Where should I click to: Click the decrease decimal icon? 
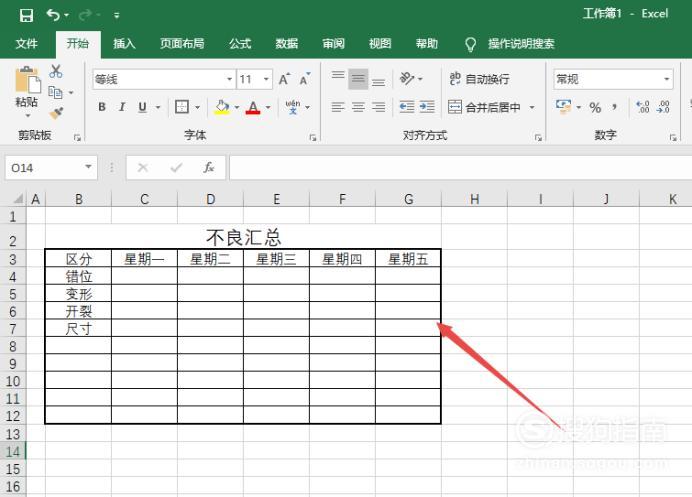(663, 107)
